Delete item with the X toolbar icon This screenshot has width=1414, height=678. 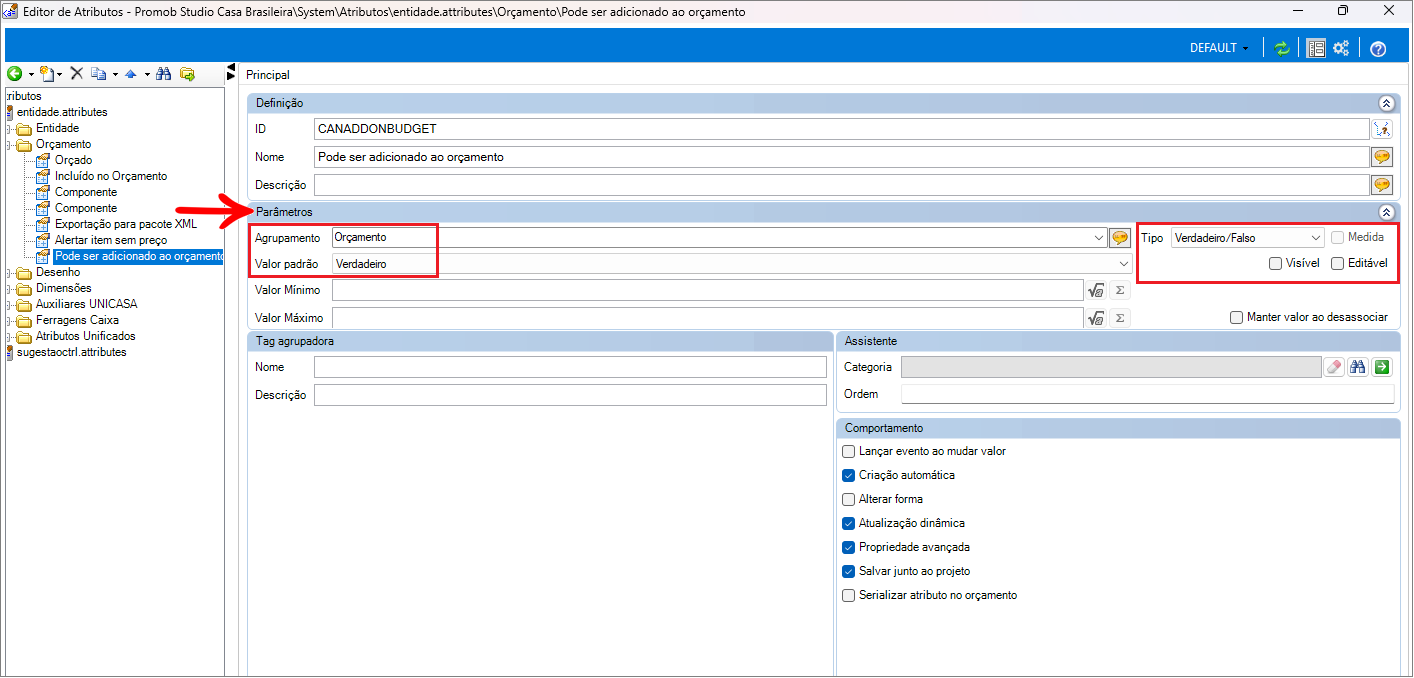click(x=76, y=74)
